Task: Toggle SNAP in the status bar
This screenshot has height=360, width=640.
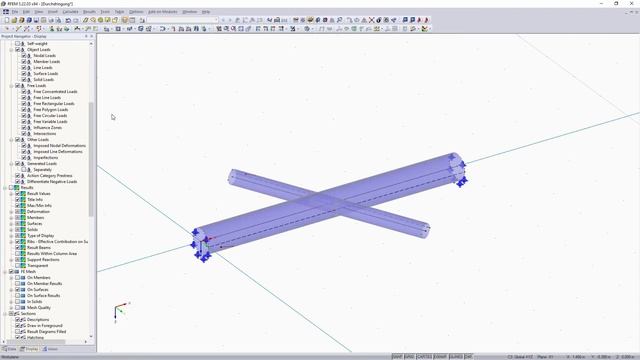Action: (397, 357)
